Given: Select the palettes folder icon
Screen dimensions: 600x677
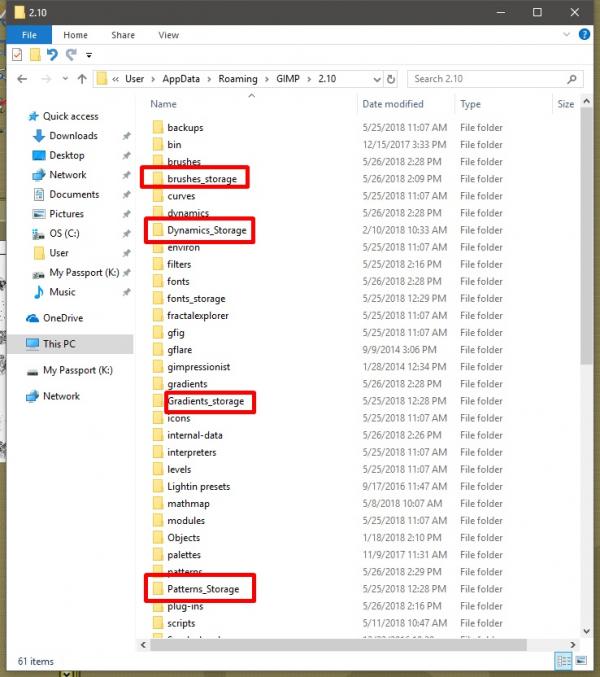Looking at the screenshot, I should (x=158, y=555).
